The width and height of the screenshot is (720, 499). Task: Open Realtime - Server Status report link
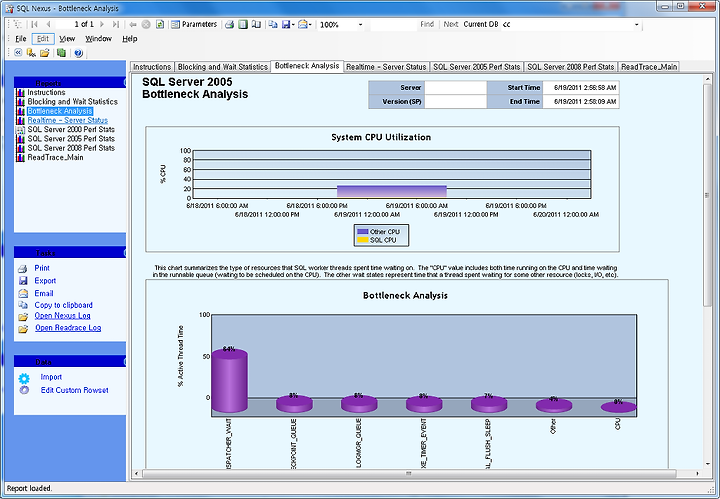[68, 120]
